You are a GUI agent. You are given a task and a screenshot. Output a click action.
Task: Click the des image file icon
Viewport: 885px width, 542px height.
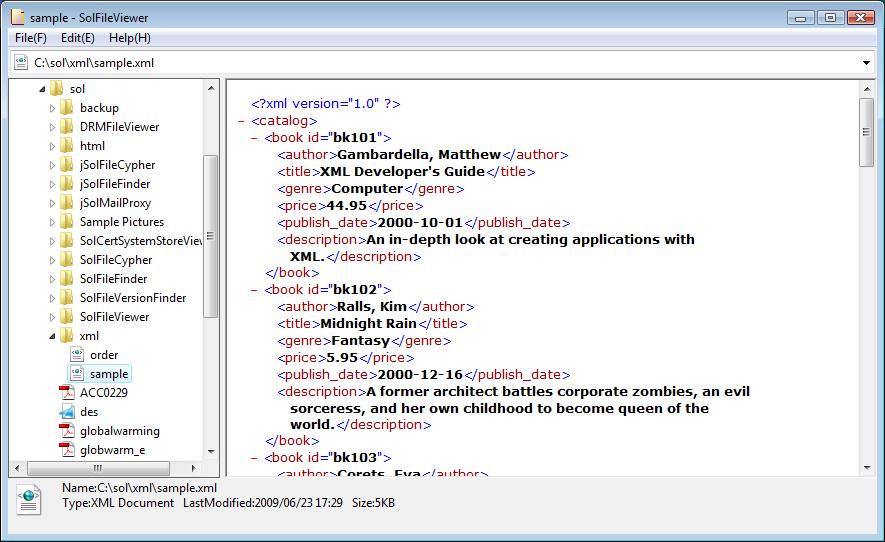pyautogui.click(x=67, y=412)
